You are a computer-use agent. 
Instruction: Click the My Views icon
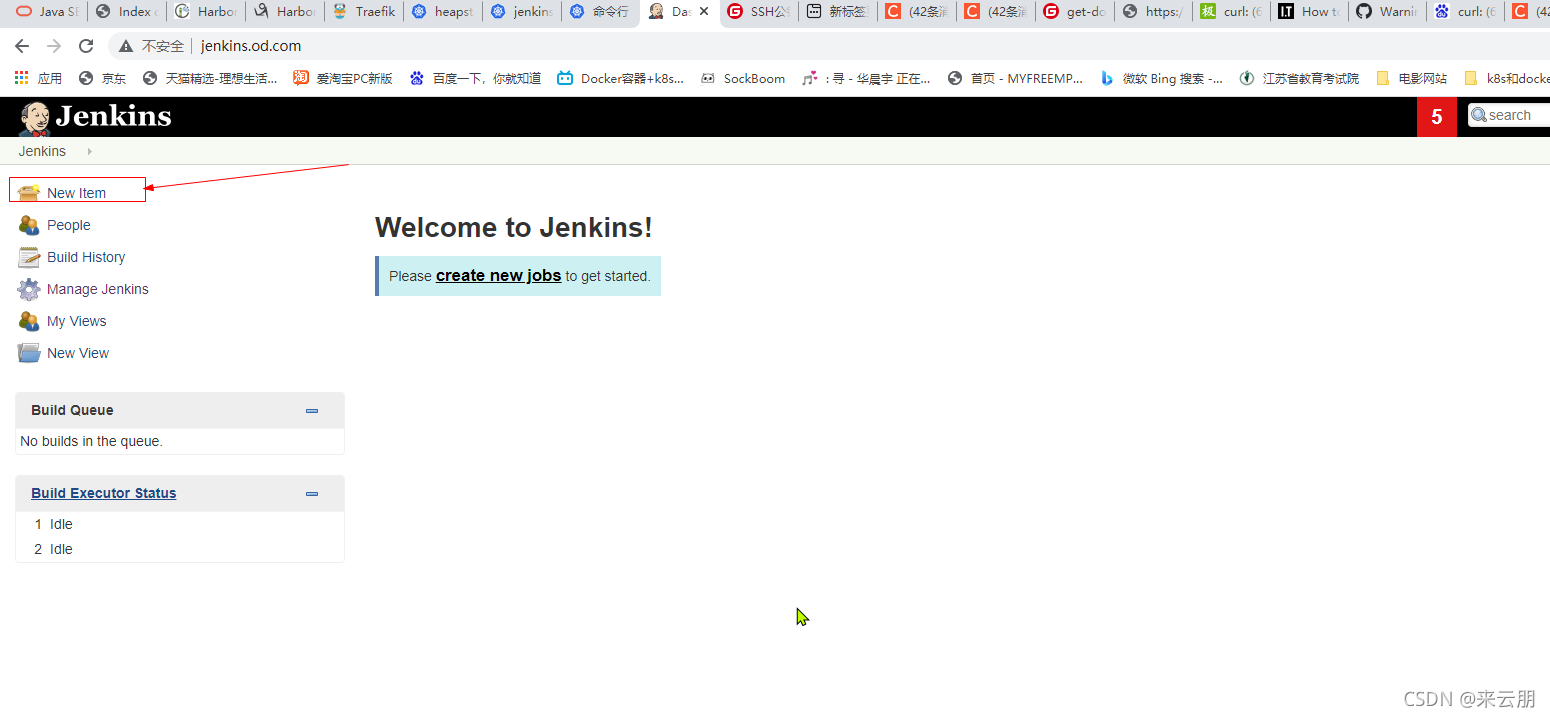point(29,321)
